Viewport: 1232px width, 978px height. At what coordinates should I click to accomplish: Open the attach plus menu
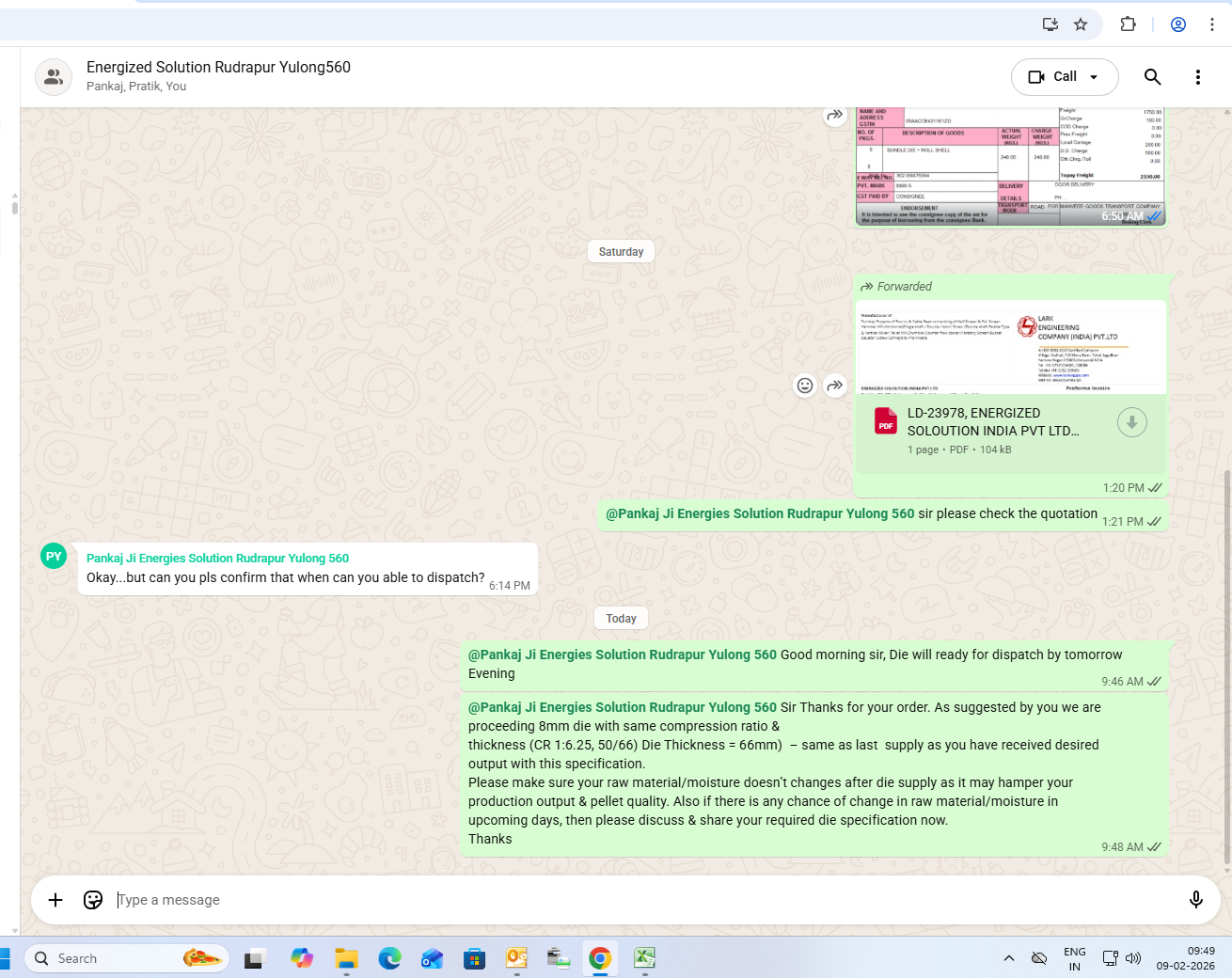pos(55,900)
